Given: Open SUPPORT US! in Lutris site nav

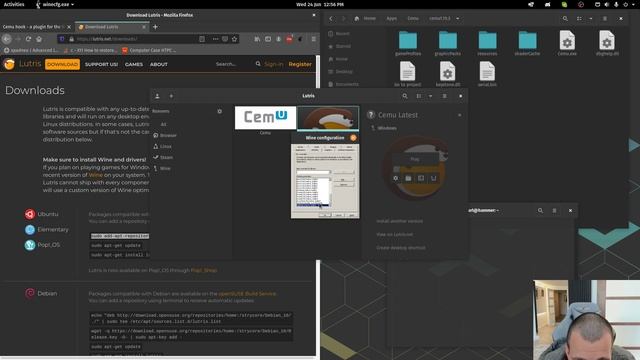Looking at the screenshot, I should point(101,64).
